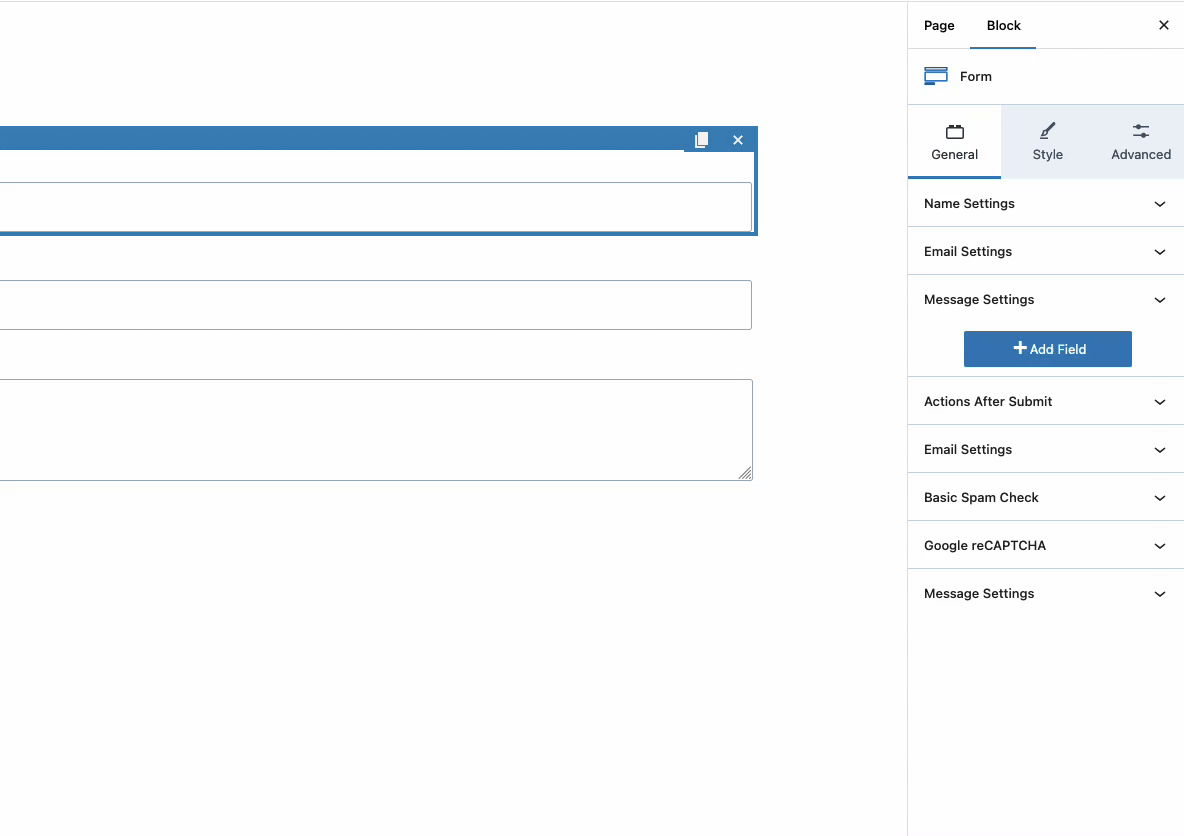Click the Form block icon in sidebar
This screenshot has width=1184, height=836.
[935, 75]
